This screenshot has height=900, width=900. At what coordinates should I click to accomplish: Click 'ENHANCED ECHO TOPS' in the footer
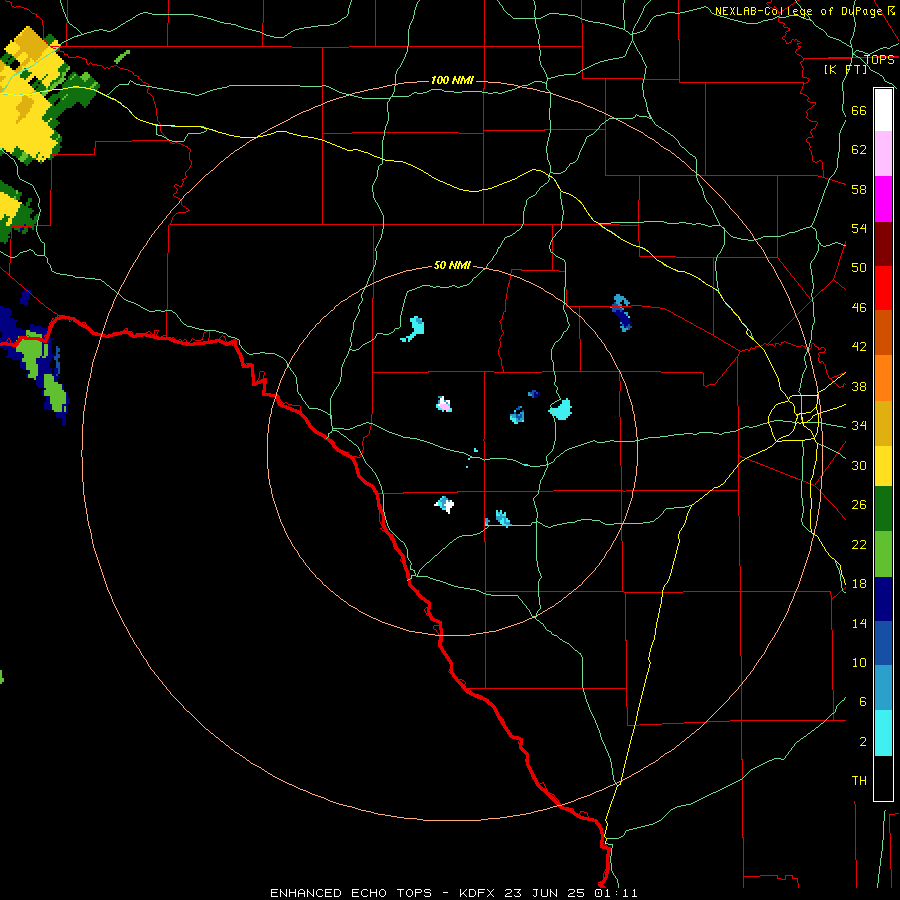(351, 893)
